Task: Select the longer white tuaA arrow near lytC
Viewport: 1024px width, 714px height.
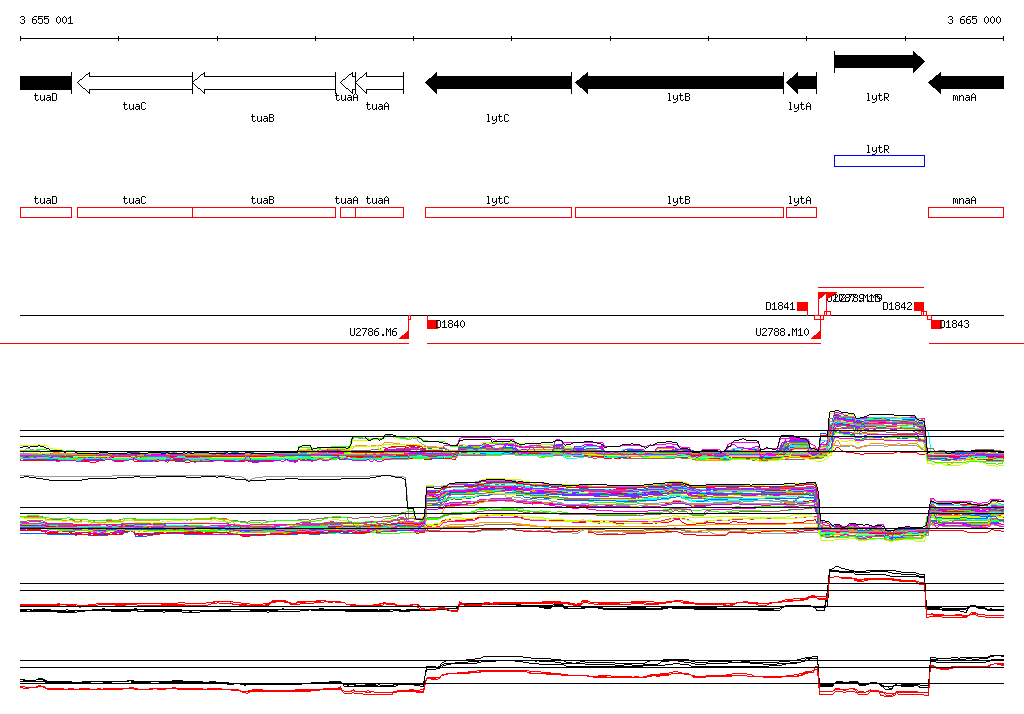Action: 379,83
